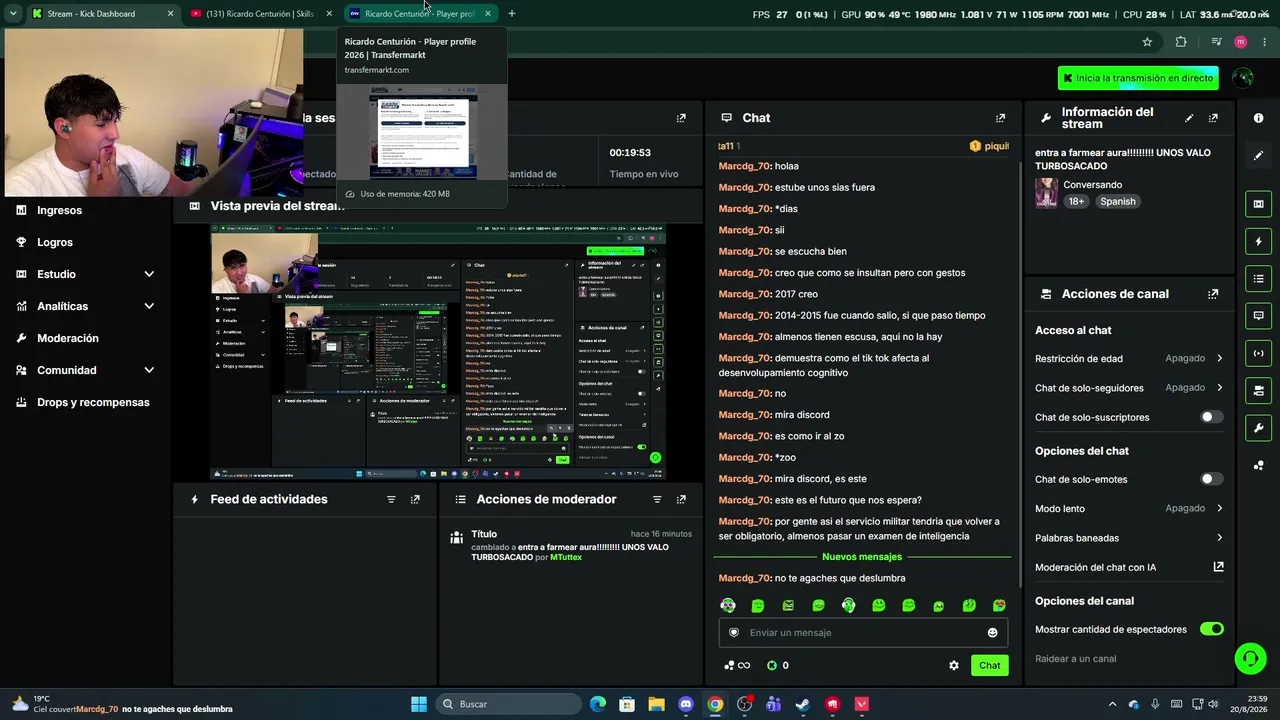Filter the Feed de actividades list
The image size is (1280, 720).
(391, 499)
